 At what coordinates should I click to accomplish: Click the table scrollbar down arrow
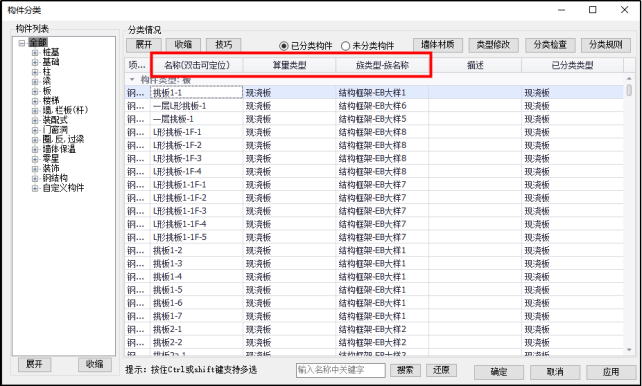click(x=629, y=350)
